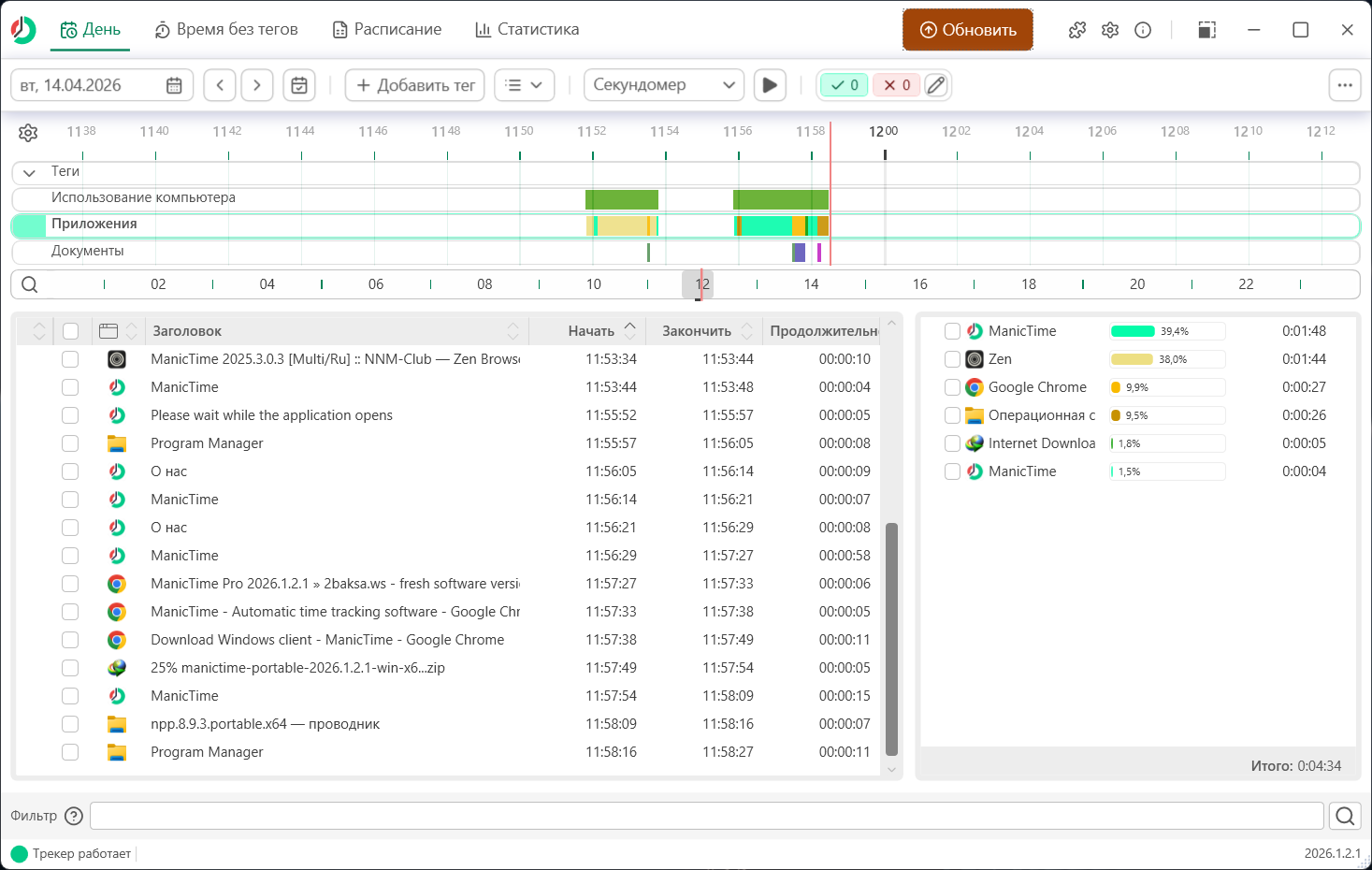This screenshot has width=1372, height=870.
Task: Click the green tracker status circle
Action: point(19,853)
